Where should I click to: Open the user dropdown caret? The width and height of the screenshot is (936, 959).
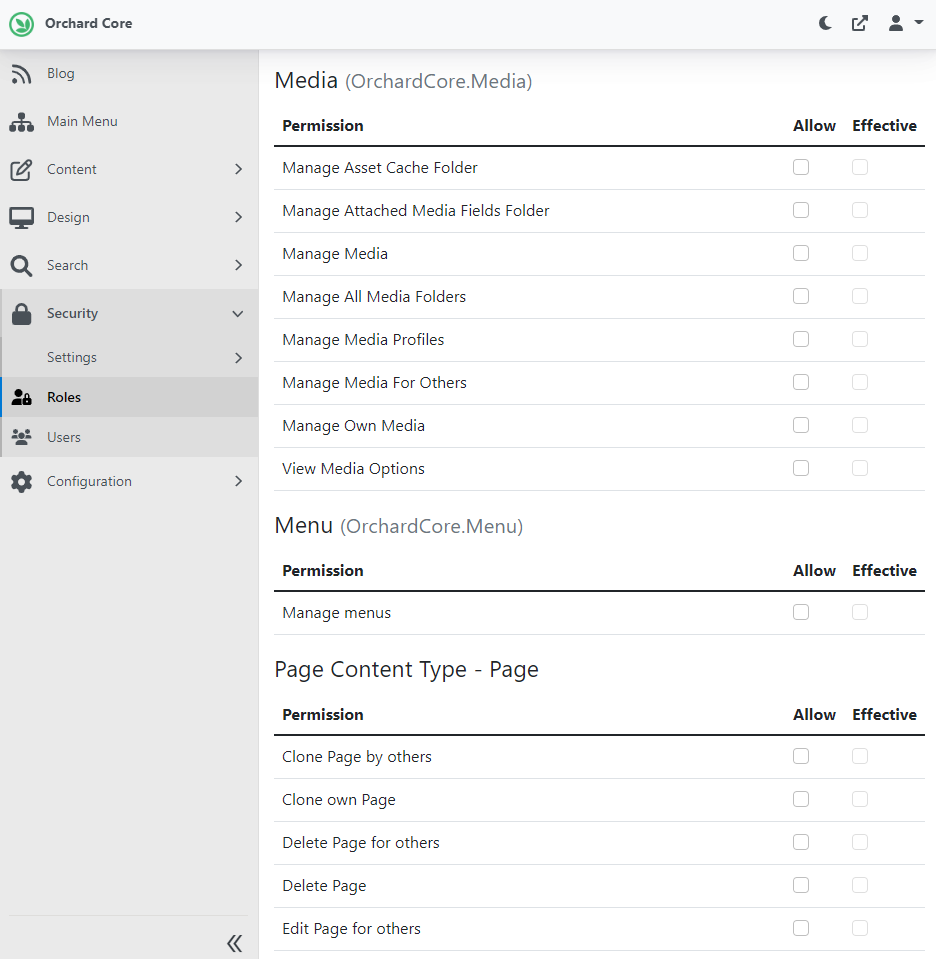point(918,23)
